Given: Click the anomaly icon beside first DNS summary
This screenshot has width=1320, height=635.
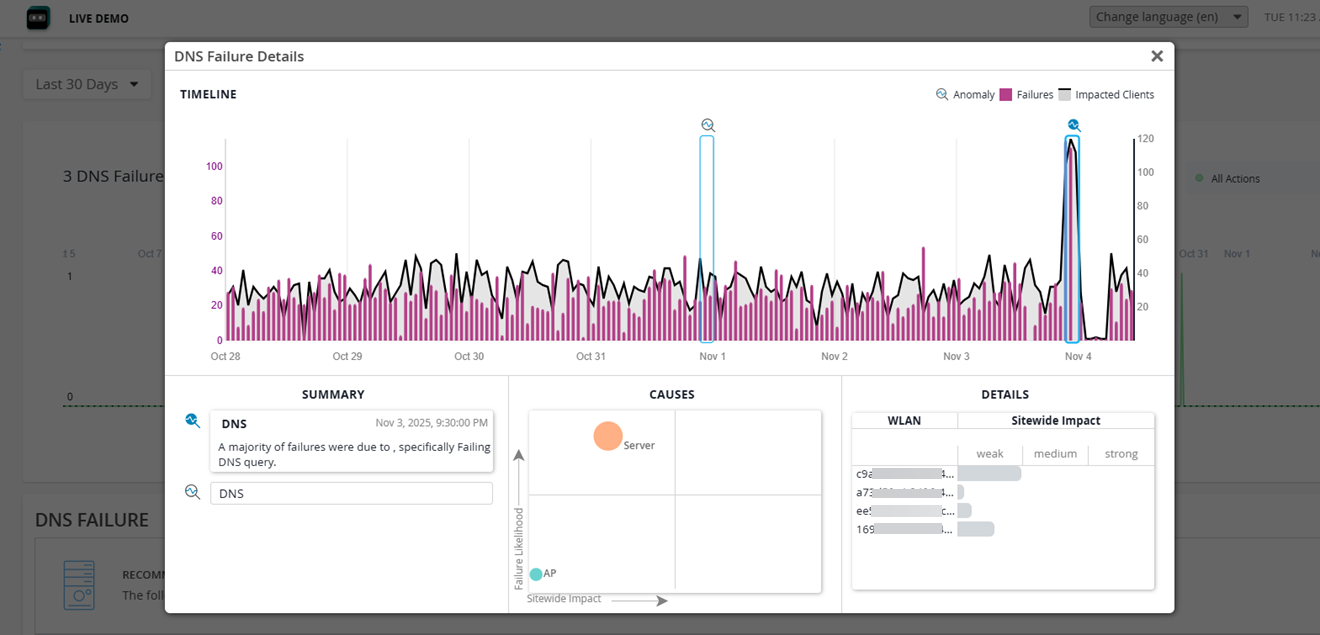Looking at the screenshot, I should [193, 421].
